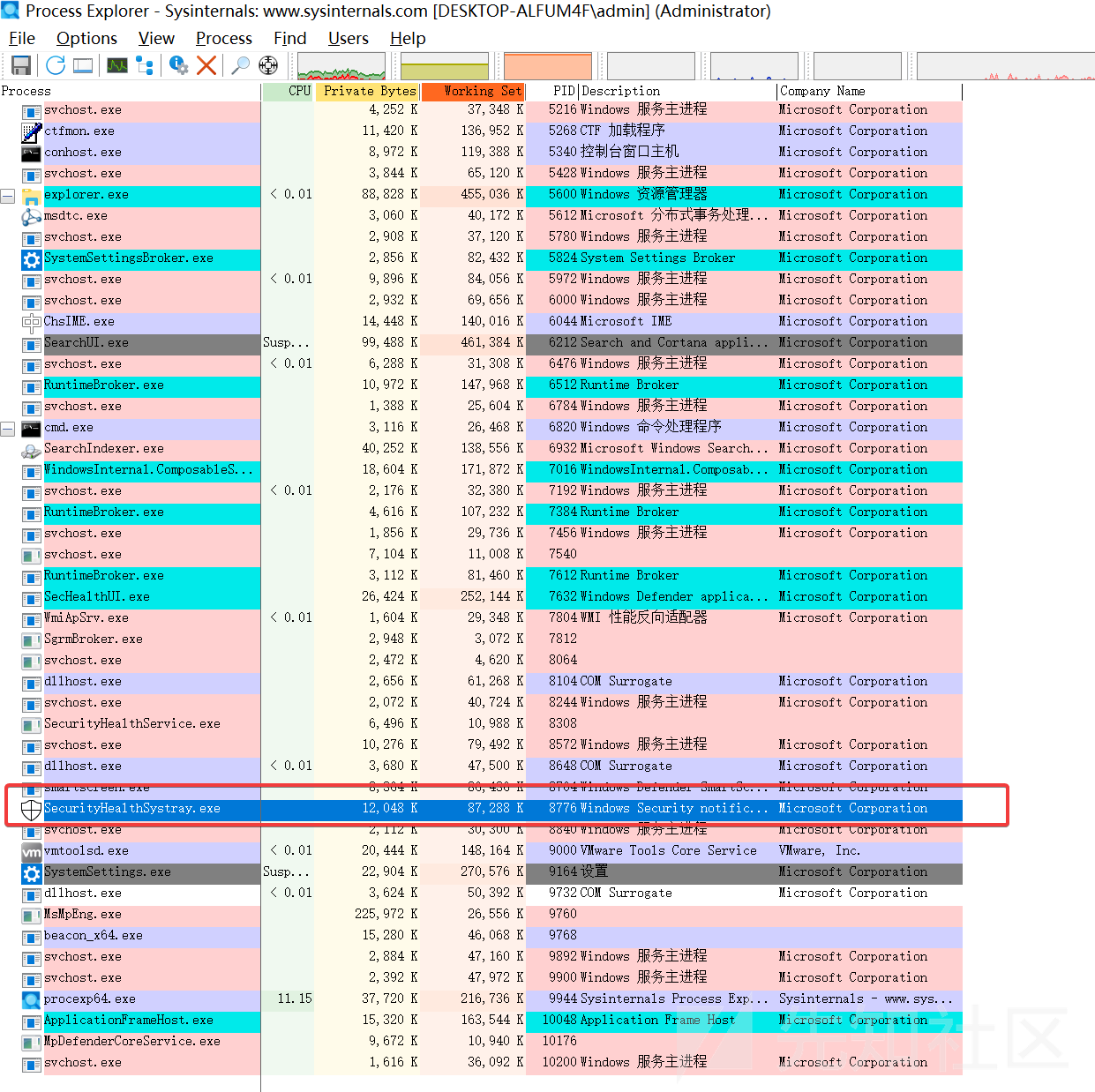Click the SecurityHealthSystray.exe shield icon
1095x1092 pixels.
pyautogui.click(x=32, y=810)
